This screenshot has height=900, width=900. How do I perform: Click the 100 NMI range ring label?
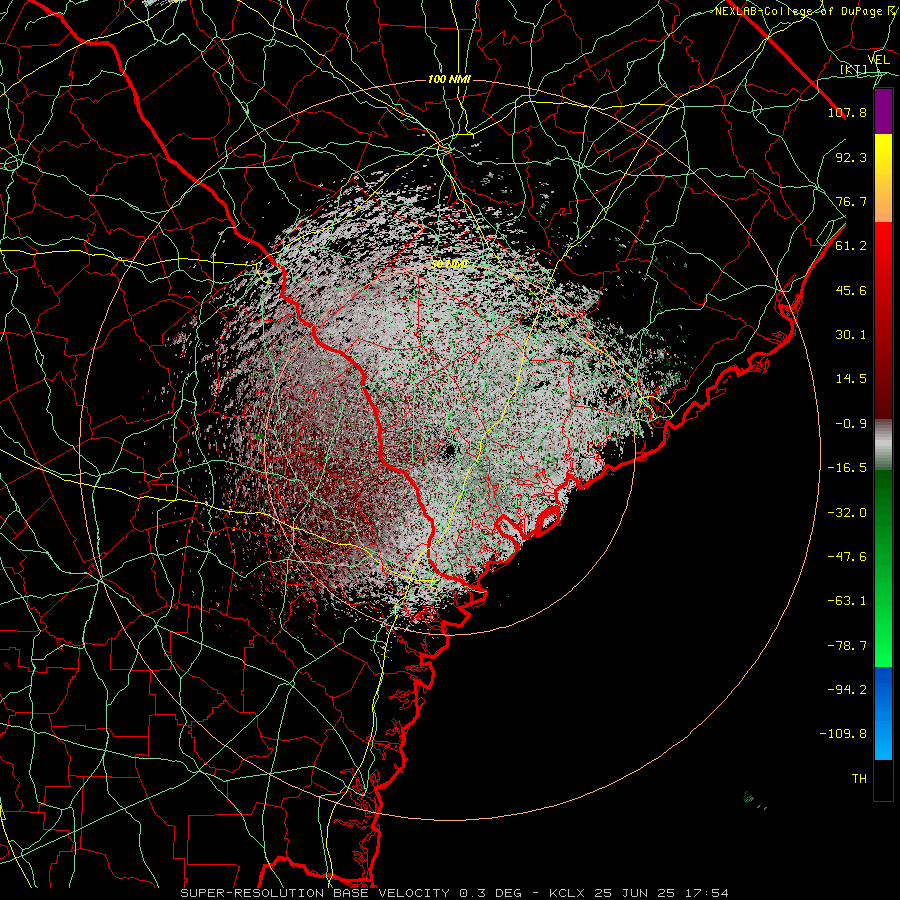pyautogui.click(x=449, y=79)
